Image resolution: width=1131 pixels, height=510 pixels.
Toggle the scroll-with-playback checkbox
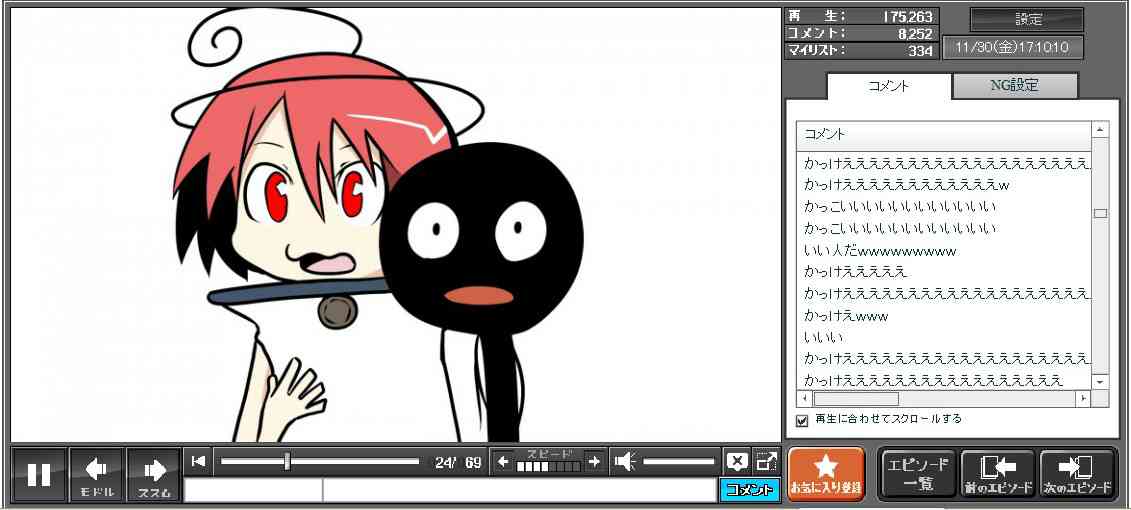(x=802, y=420)
